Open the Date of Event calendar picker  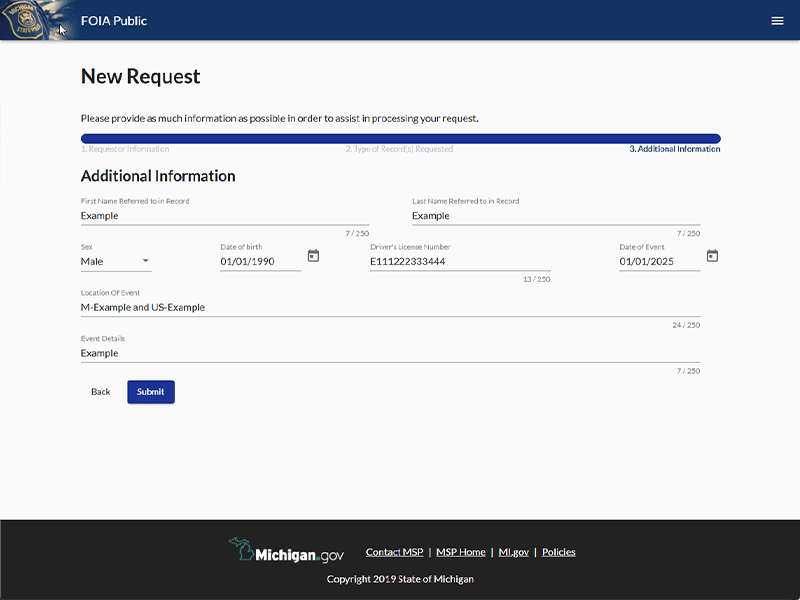coord(712,256)
